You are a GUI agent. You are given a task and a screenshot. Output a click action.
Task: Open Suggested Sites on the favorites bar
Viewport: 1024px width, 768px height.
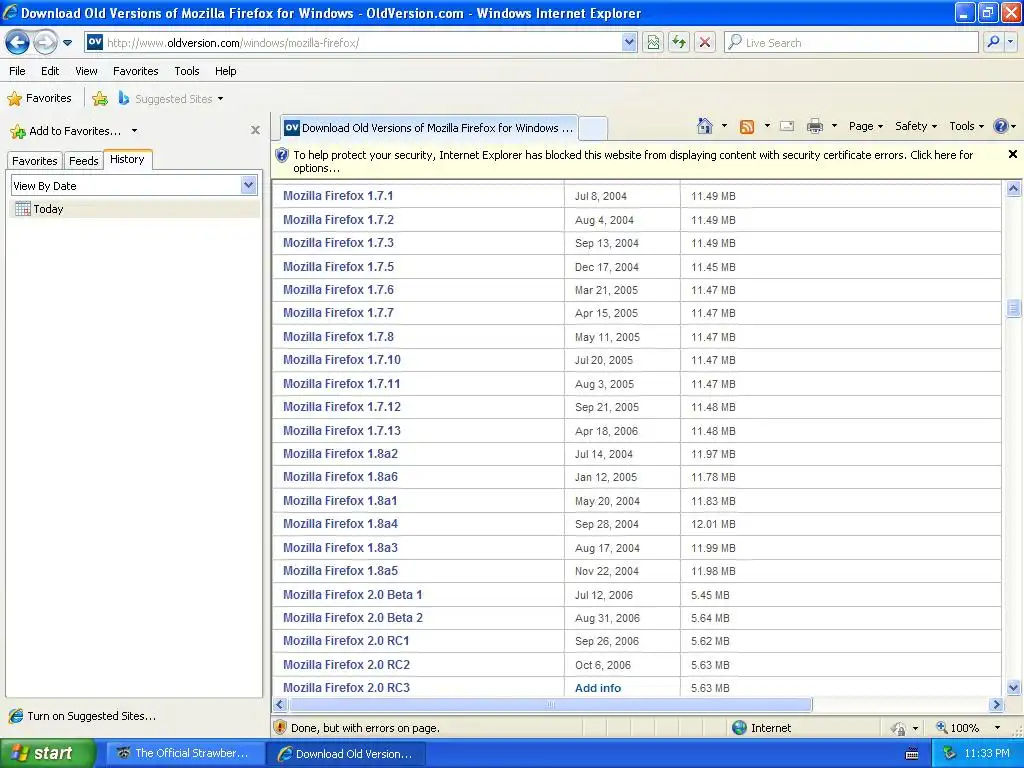171,99
